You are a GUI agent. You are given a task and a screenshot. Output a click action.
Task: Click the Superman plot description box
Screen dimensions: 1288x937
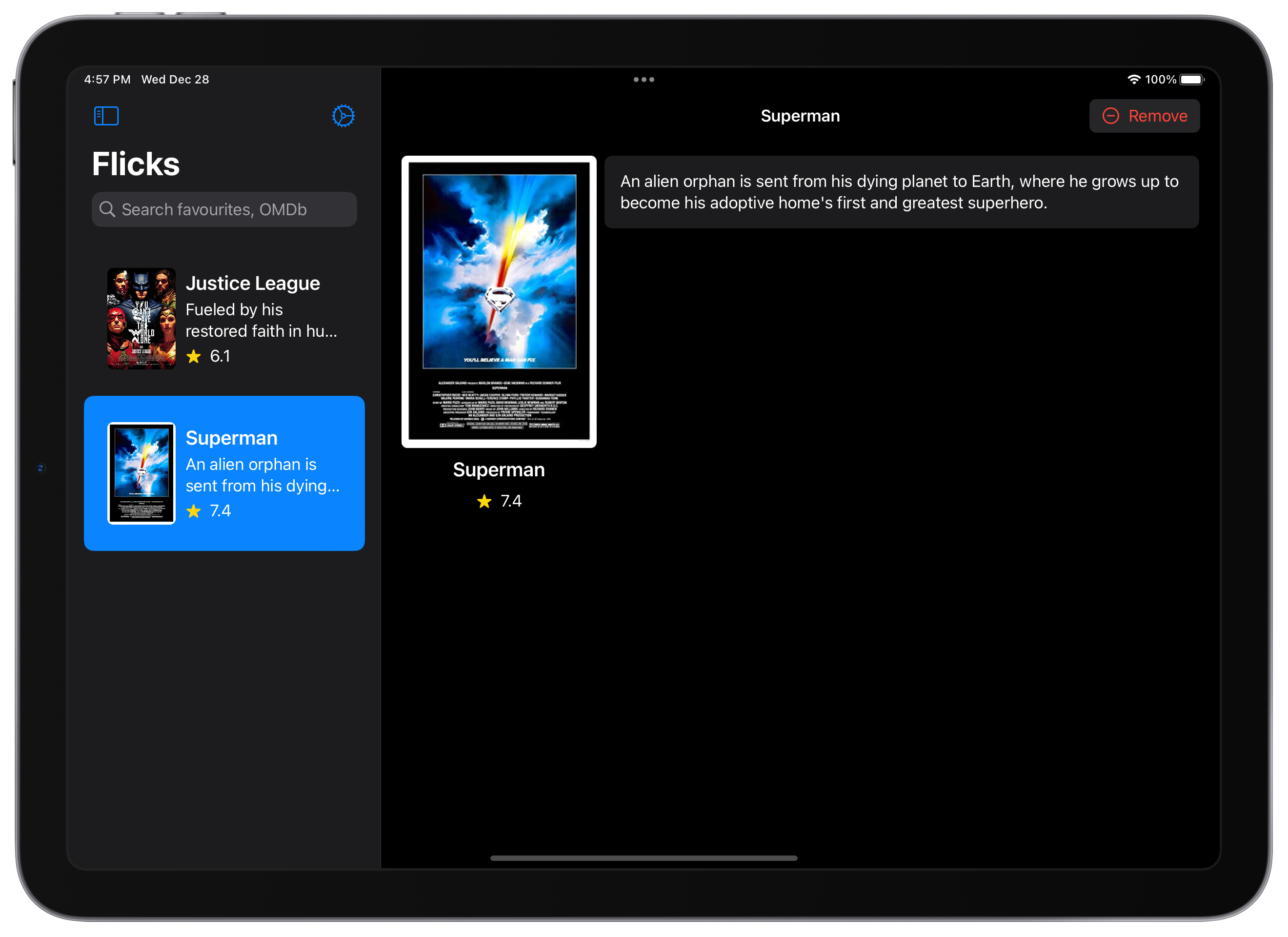click(901, 192)
